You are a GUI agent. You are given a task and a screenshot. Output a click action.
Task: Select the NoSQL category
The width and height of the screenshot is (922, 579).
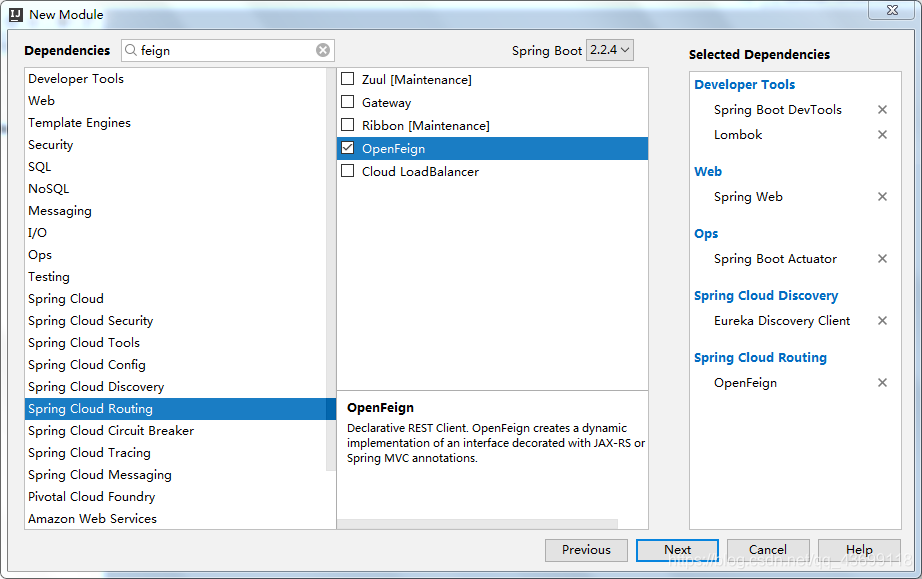(x=175, y=189)
